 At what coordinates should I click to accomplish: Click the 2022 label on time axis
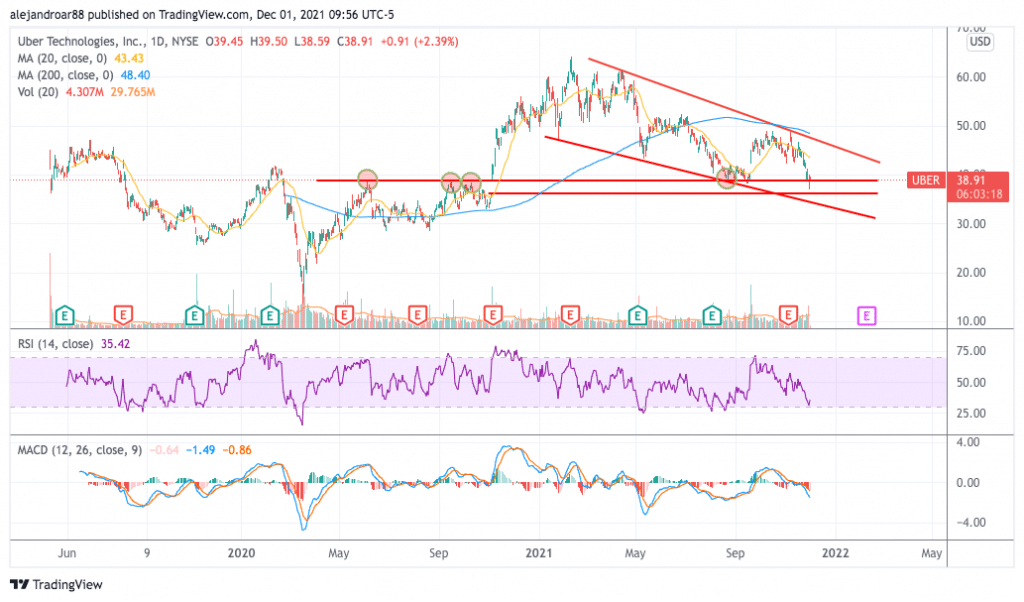(835, 553)
